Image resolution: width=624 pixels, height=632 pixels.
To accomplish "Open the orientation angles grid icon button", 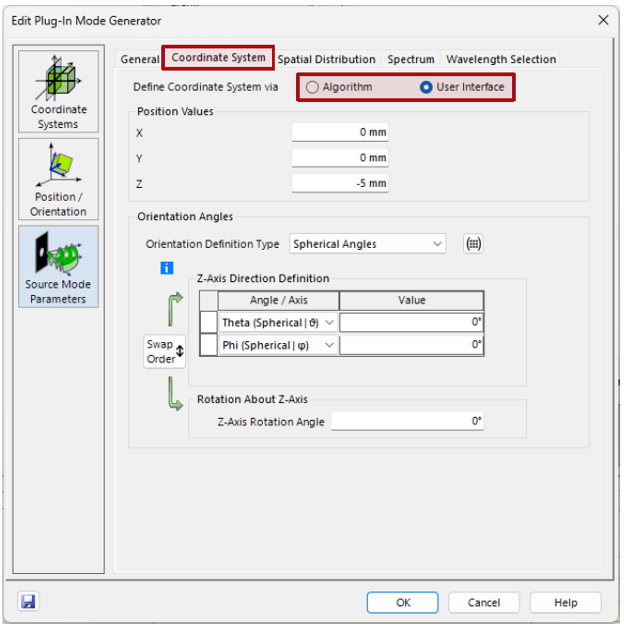I will tap(474, 244).
